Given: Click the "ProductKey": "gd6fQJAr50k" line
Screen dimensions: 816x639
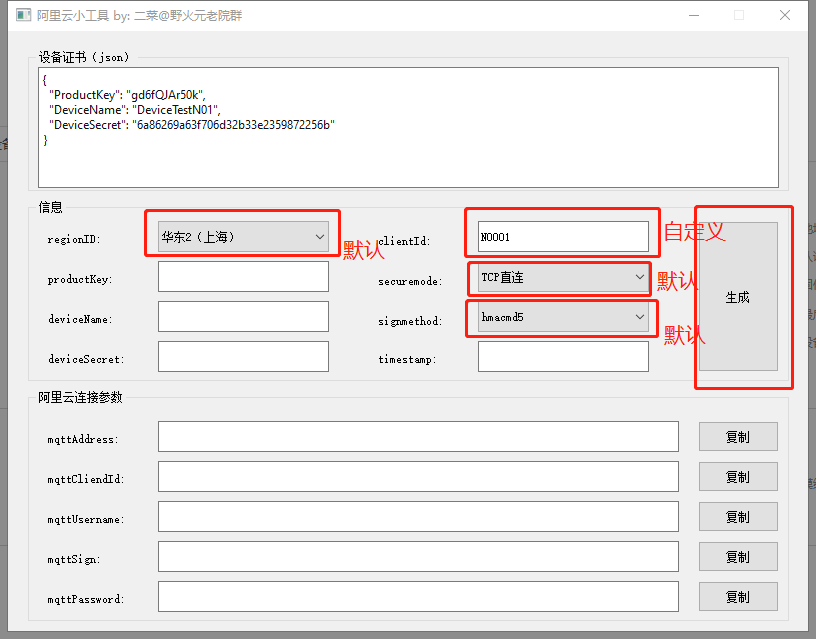Looking at the screenshot, I should pyautogui.click(x=127, y=95).
